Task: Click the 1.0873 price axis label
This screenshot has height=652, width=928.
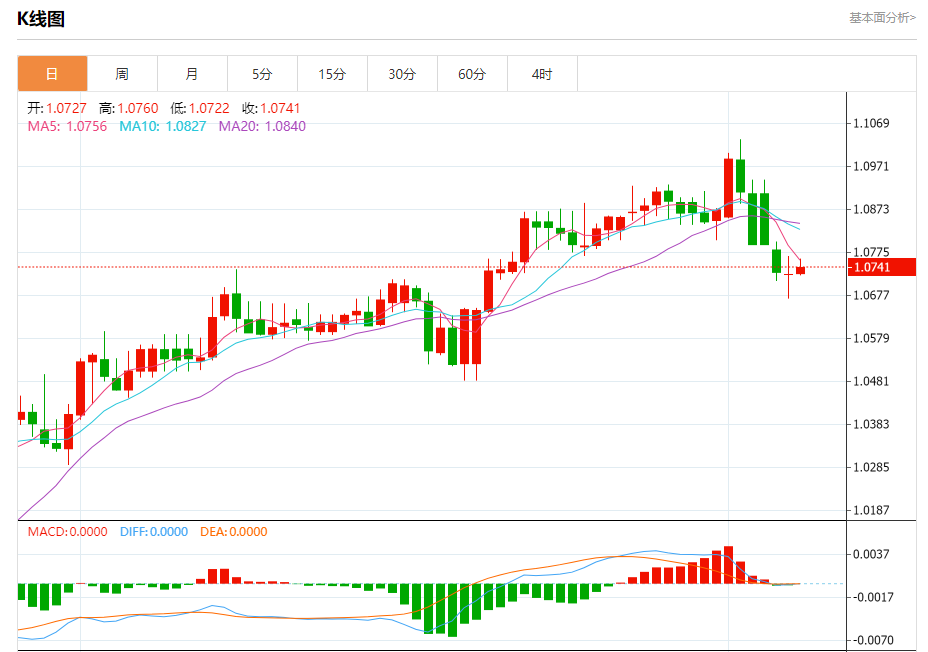Action: (871, 209)
